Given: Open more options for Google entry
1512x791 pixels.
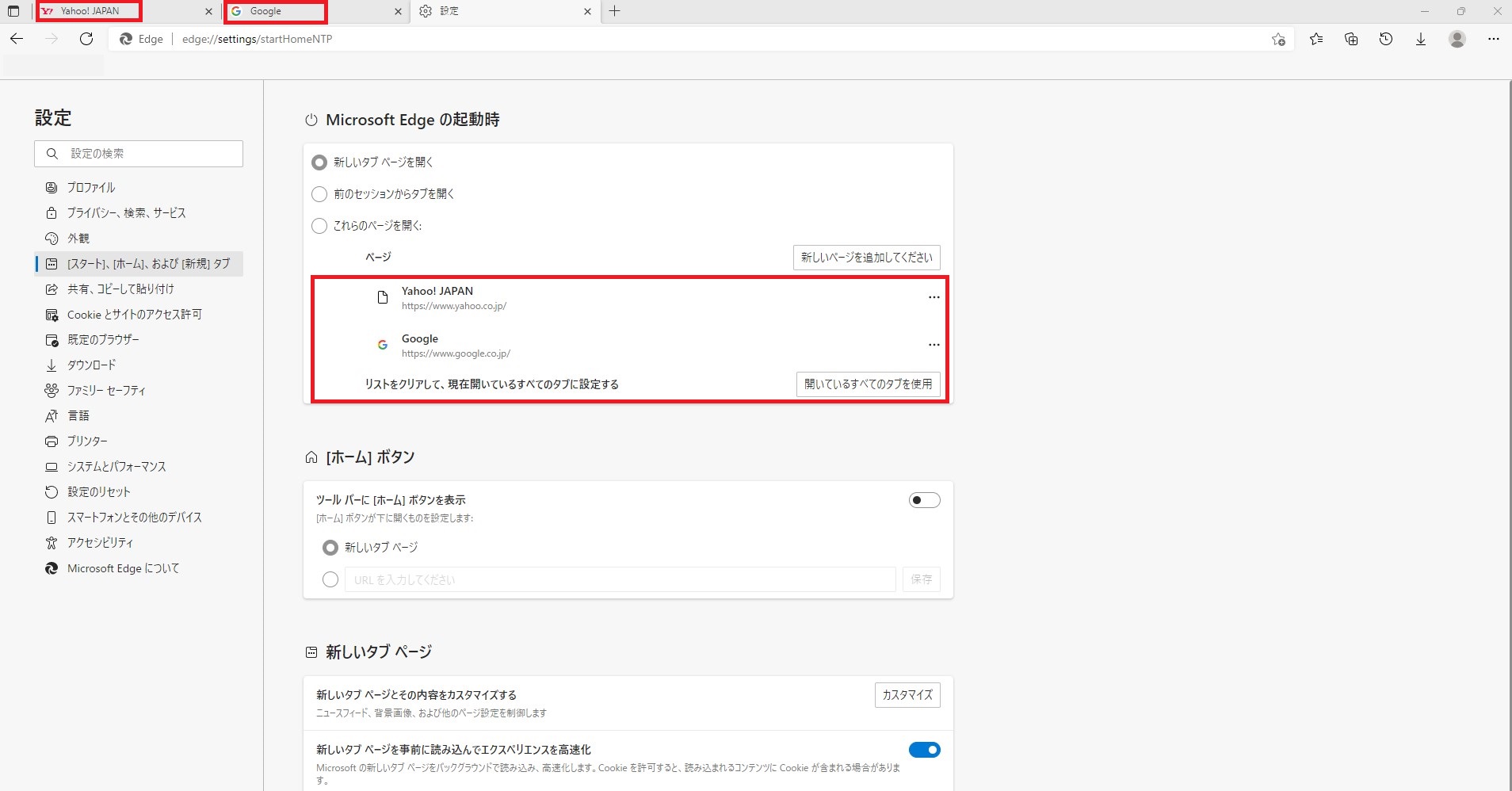Looking at the screenshot, I should click(934, 345).
